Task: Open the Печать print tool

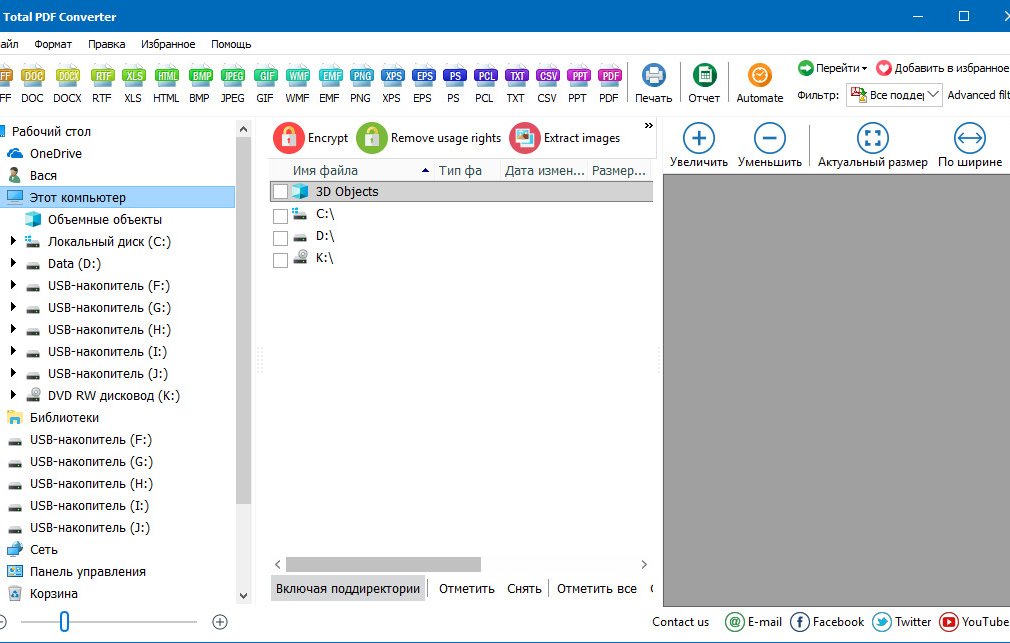Action: pyautogui.click(x=653, y=84)
